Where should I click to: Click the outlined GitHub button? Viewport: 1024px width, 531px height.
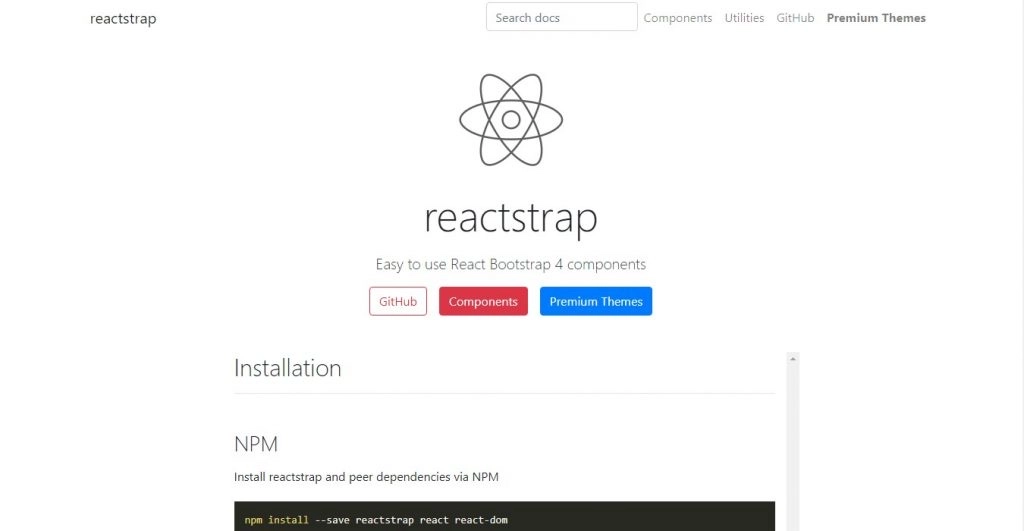click(x=398, y=301)
